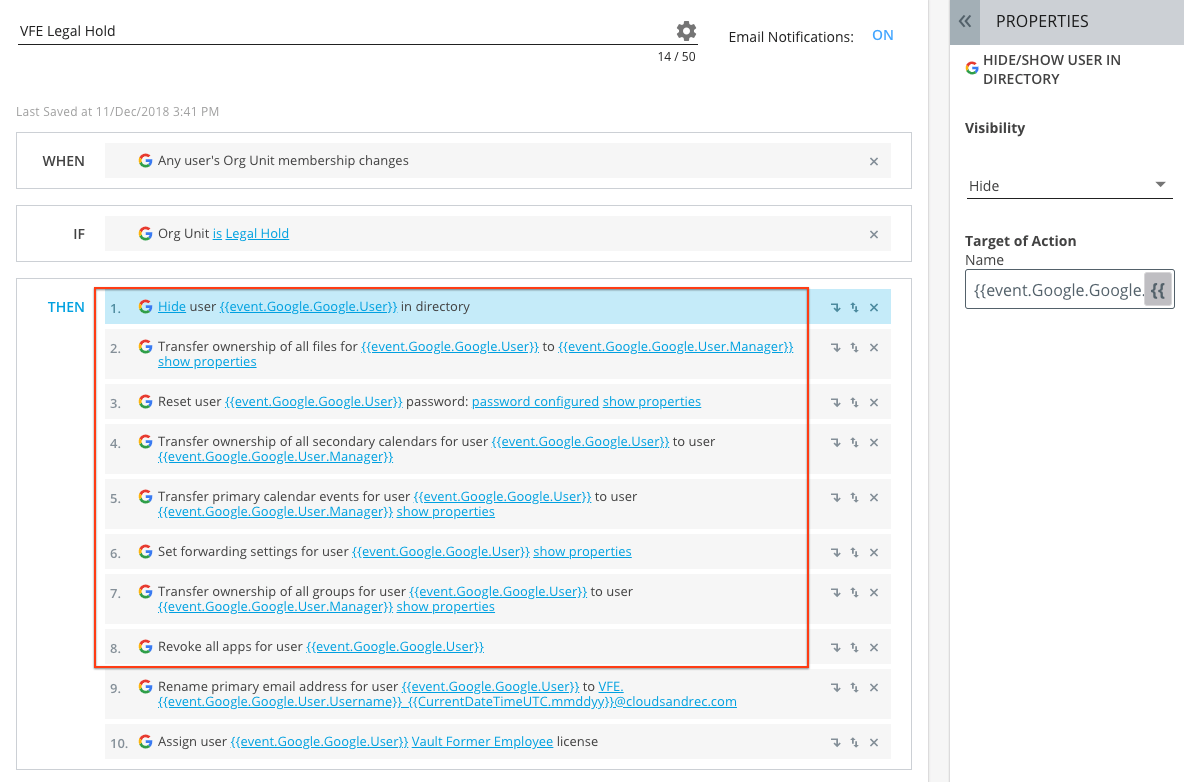Click the Google icon on the WHEN trigger

(145, 160)
